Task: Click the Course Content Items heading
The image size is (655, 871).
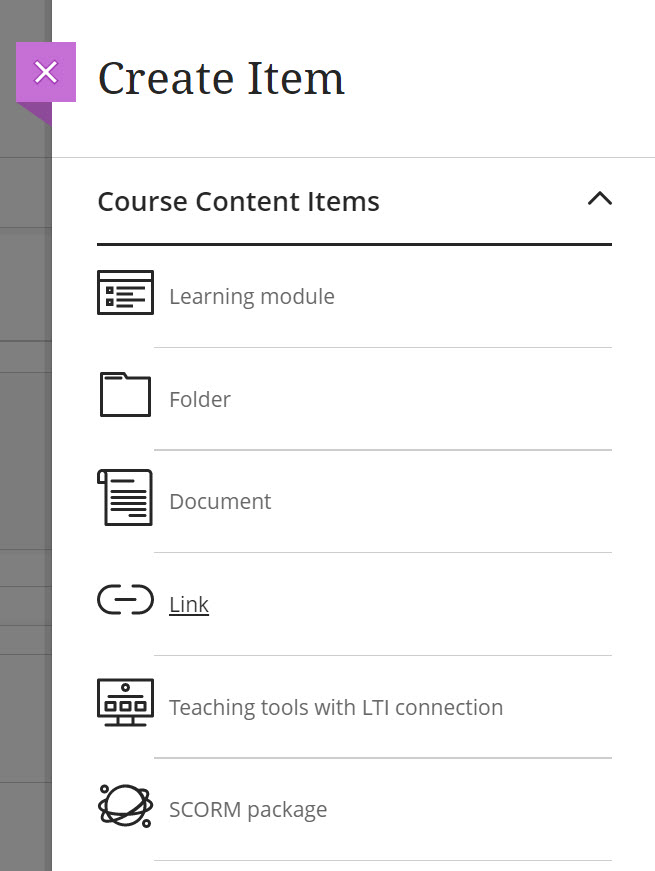Action: [x=238, y=202]
